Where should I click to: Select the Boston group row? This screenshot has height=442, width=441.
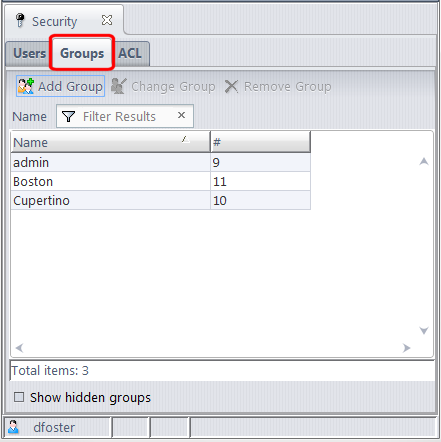coord(160,182)
